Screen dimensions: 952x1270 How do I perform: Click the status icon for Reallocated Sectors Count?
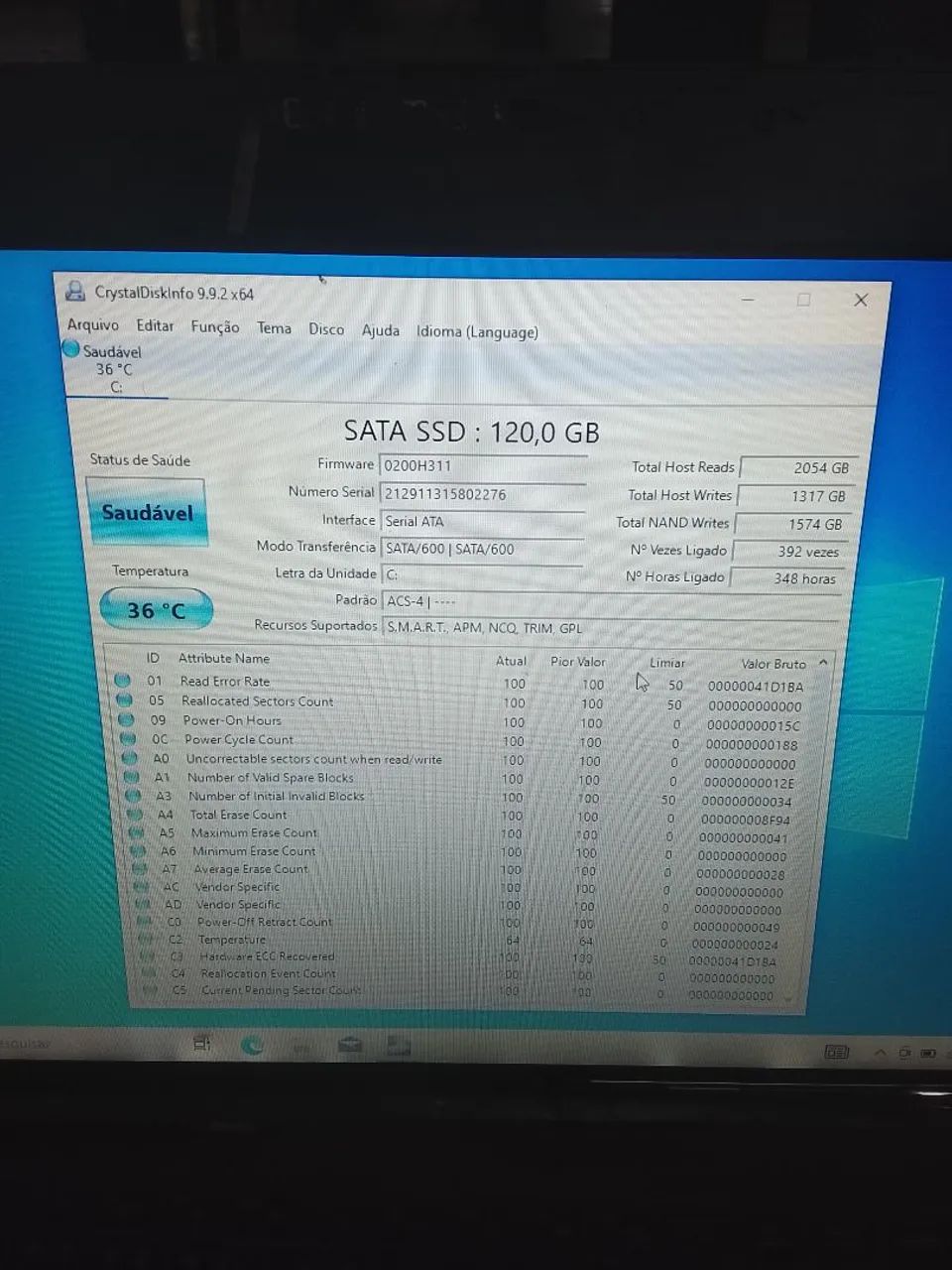(x=124, y=700)
